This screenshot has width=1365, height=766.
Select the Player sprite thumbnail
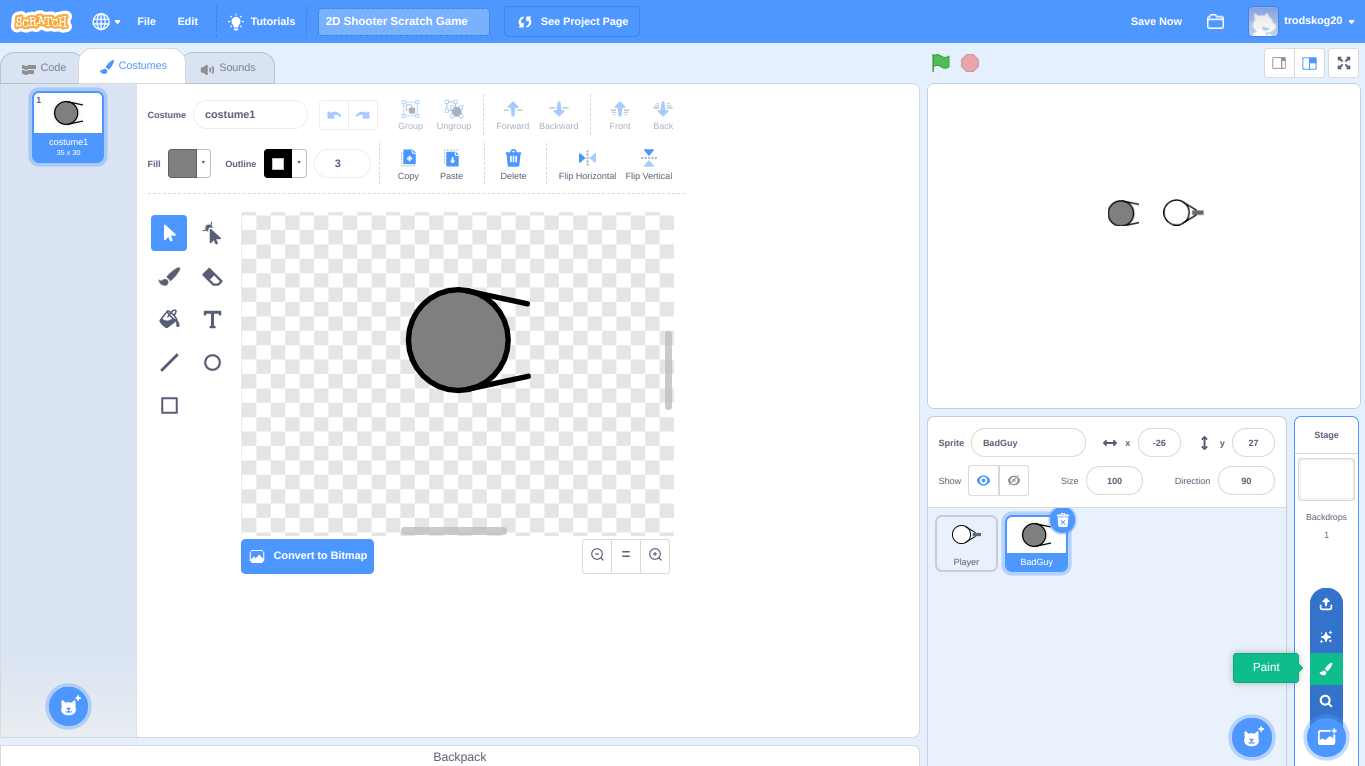(966, 541)
